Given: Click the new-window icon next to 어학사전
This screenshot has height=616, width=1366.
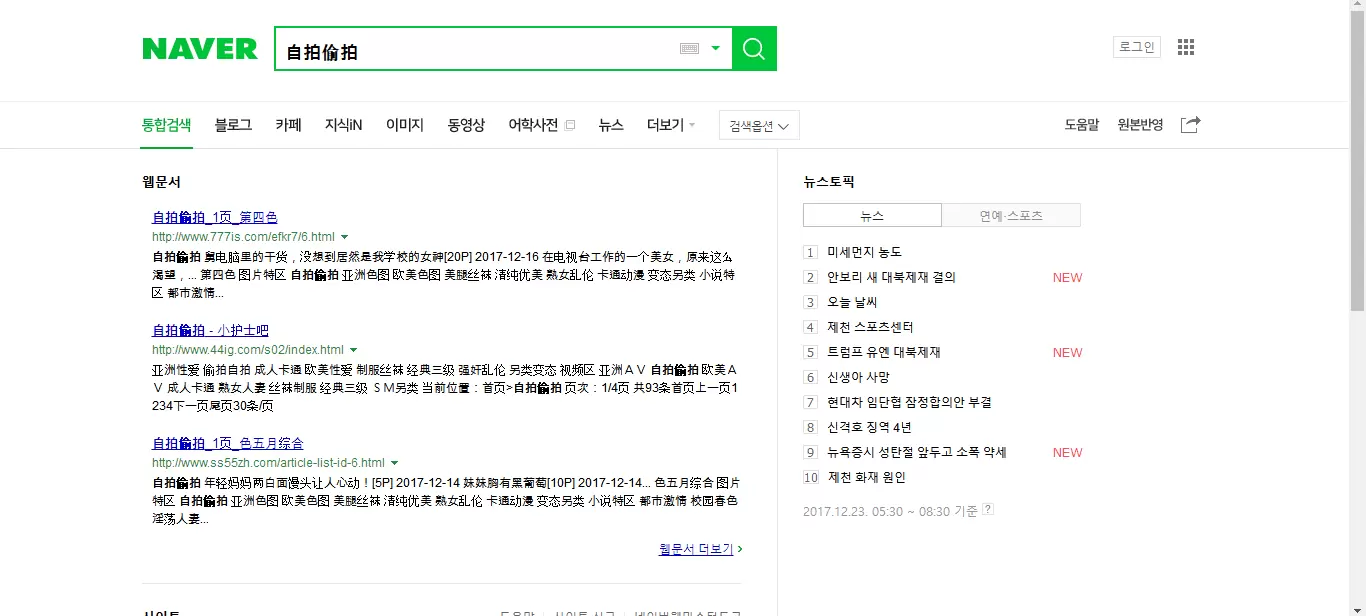Looking at the screenshot, I should click(x=570, y=125).
